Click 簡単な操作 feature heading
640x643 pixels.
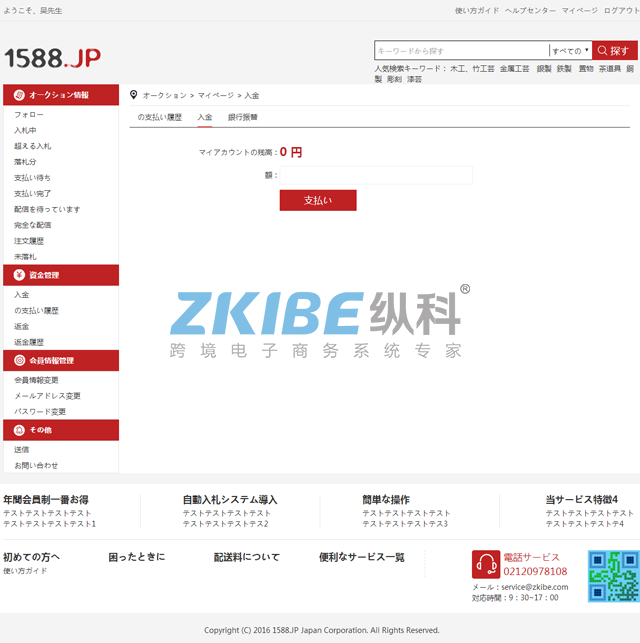point(386,499)
